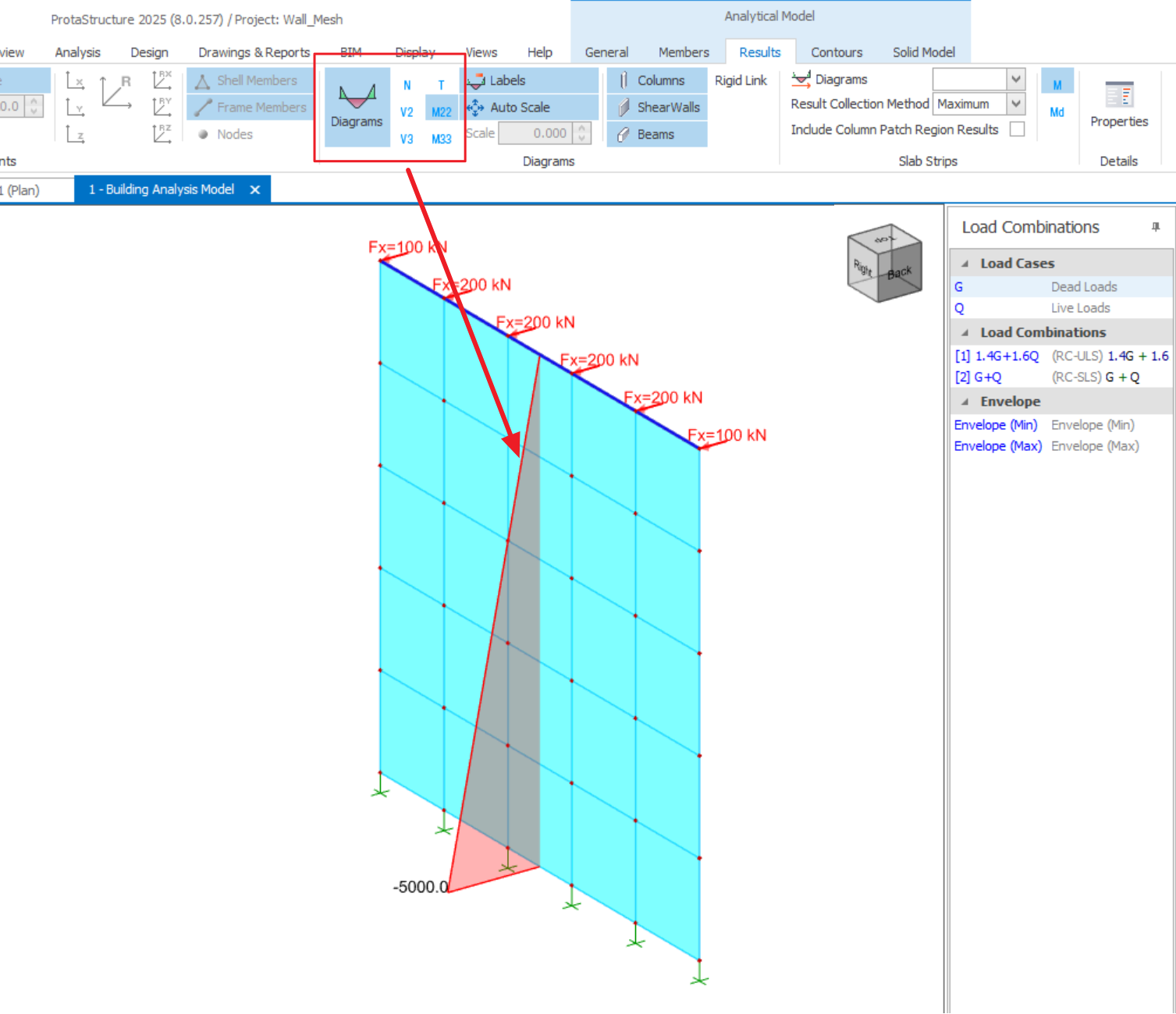
Task: Click the Diagrams button with moment icon
Action: [x=357, y=106]
